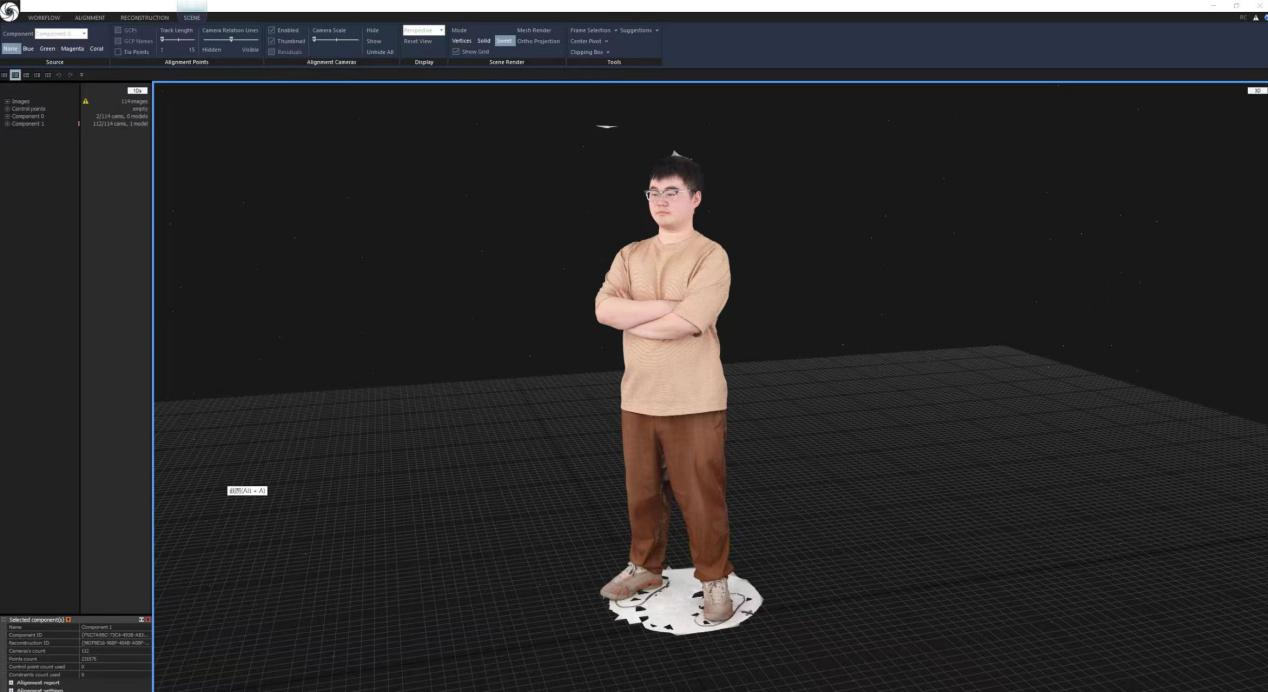Switch to the RECONSTRUCTION ribbon tab
Image resolution: width=1268 pixels, height=692 pixels.
(x=144, y=17)
